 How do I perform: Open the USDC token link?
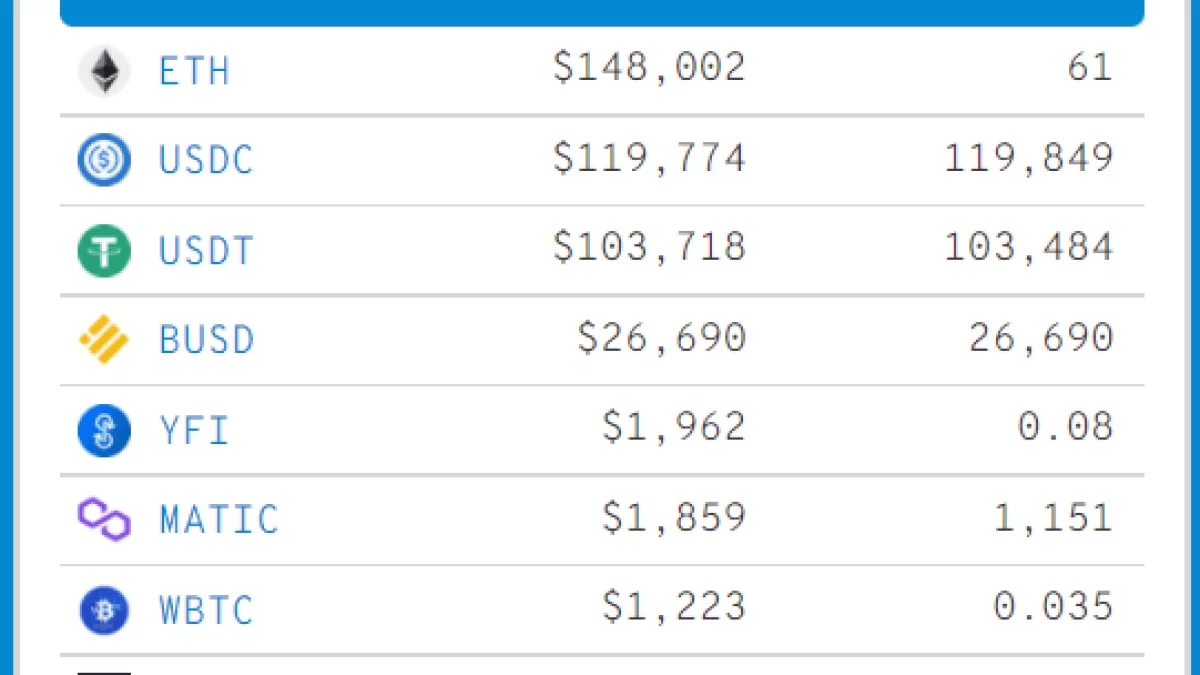(207, 160)
